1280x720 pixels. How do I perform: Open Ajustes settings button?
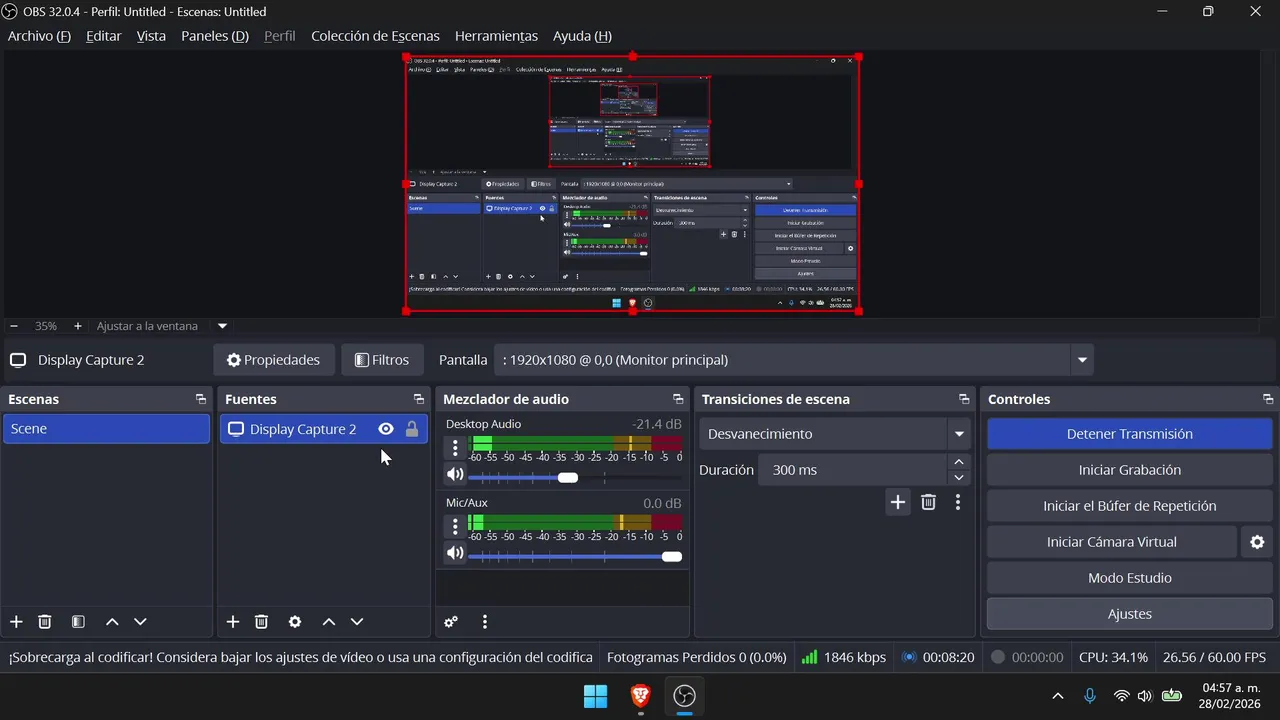(x=1130, y=614)
